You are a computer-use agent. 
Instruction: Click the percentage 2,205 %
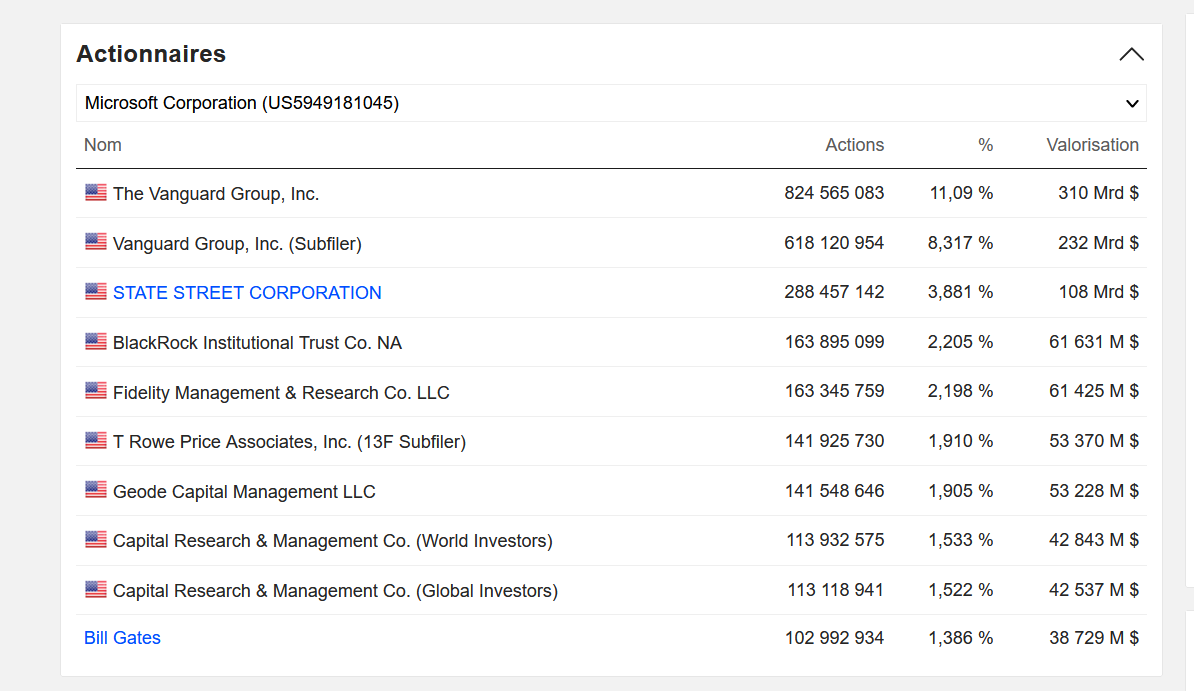pos(960,341)
